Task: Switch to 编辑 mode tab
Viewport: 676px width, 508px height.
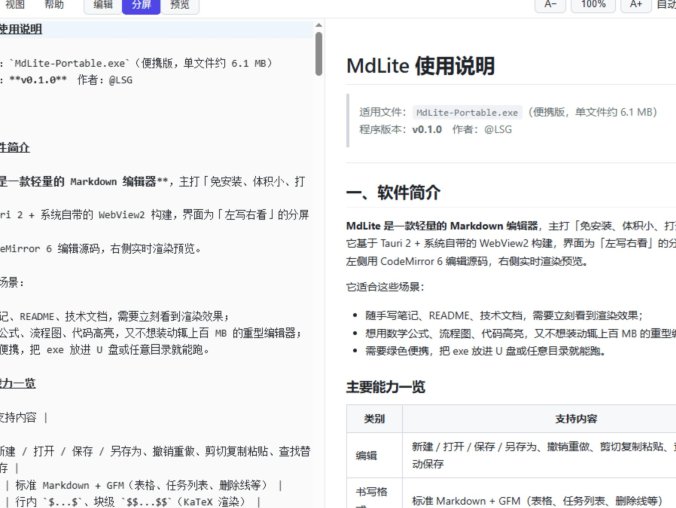Action: (x=103, y=5)
